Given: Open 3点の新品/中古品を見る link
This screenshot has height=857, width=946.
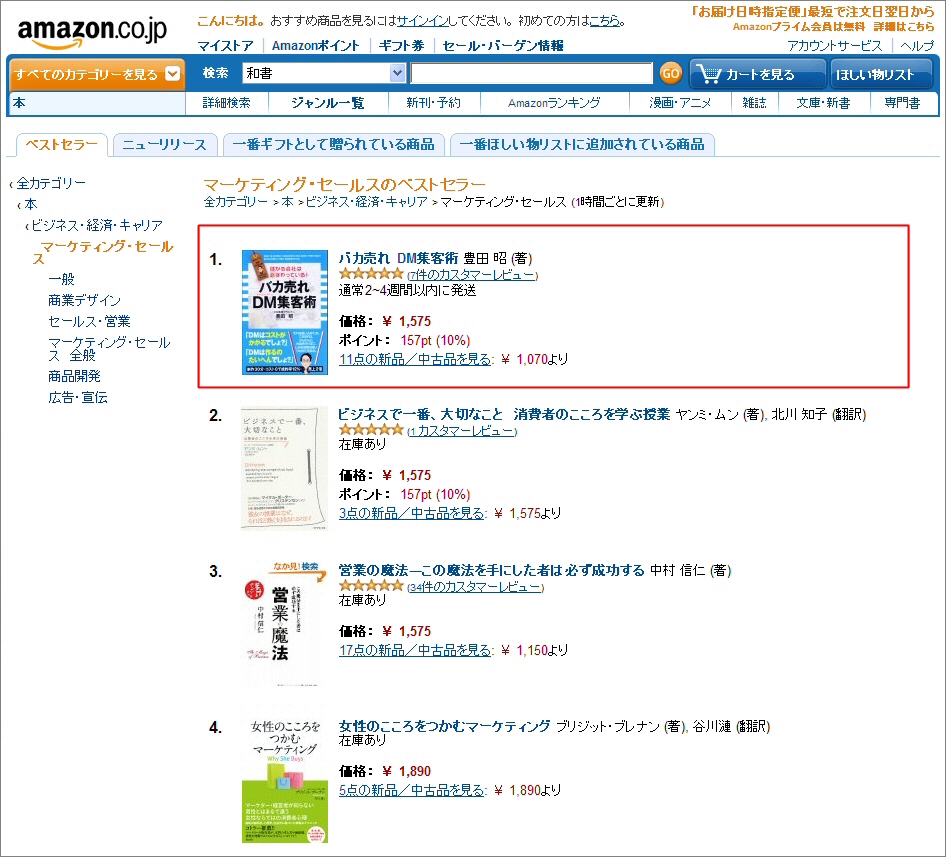Looking at the screenshot, I should tap(411, 513).
